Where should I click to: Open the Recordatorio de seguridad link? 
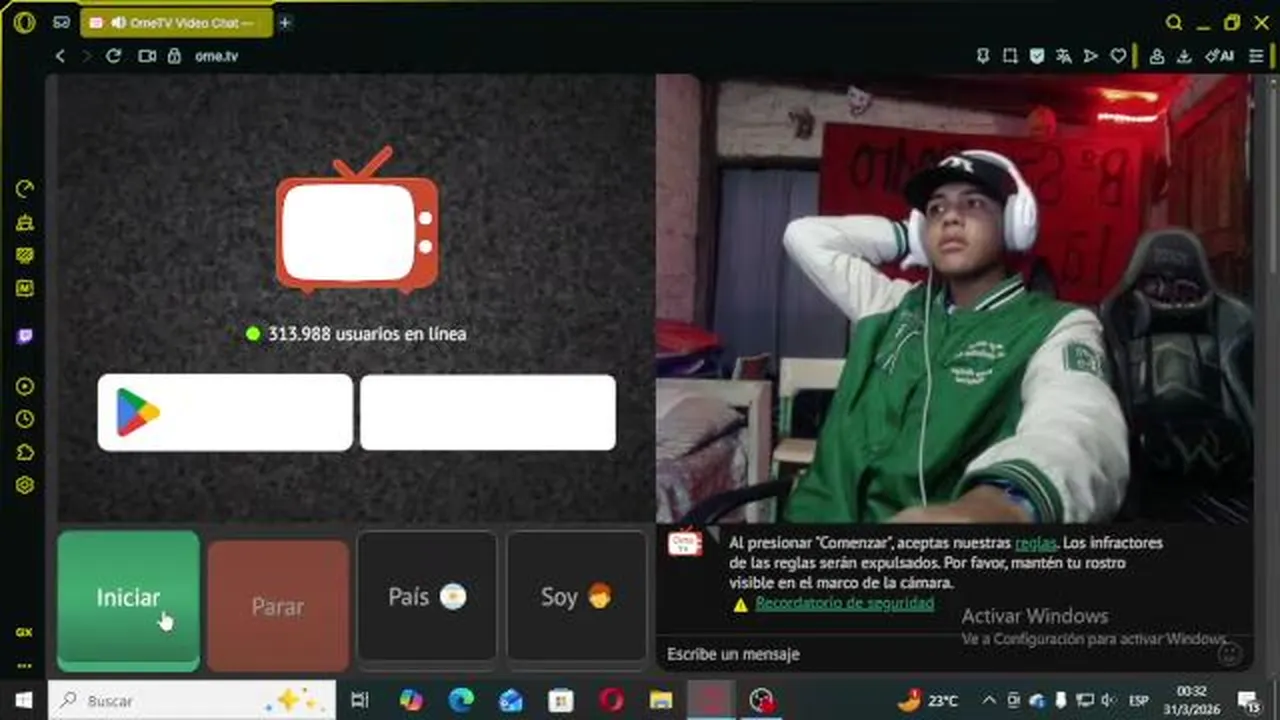(845, 603)
